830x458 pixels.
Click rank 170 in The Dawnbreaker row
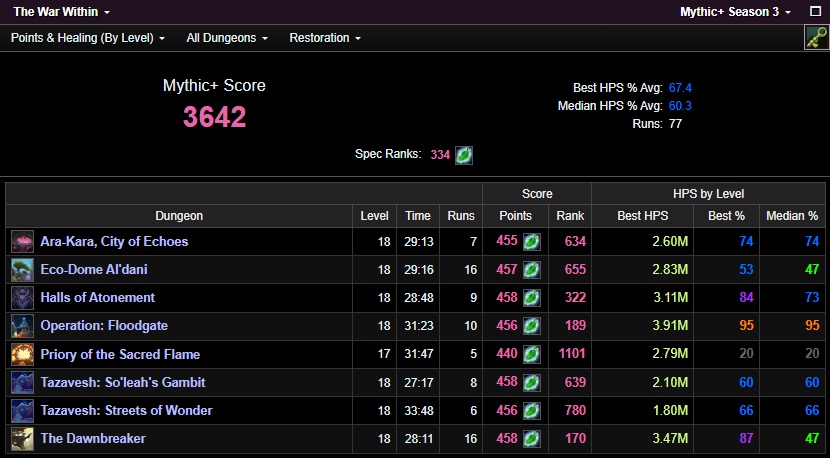tap(575, 438)
